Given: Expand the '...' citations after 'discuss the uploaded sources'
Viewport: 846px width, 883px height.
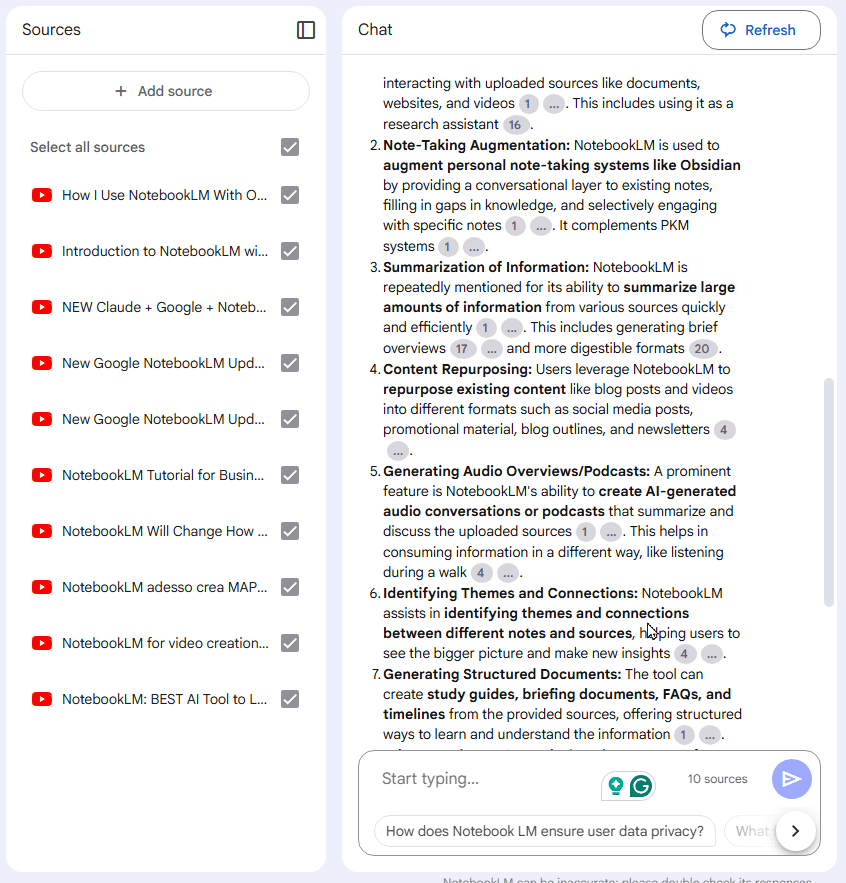Looking at the screenshot, I should [x=611, y=532].
